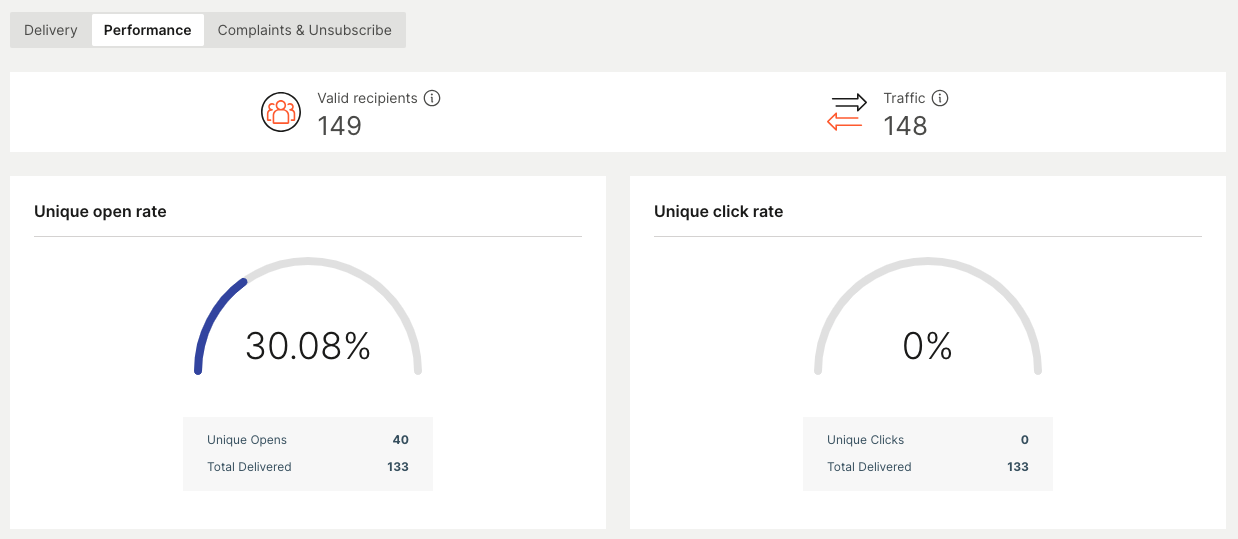Select the Performance tab
1238x539 pixels.
[147, 30]
